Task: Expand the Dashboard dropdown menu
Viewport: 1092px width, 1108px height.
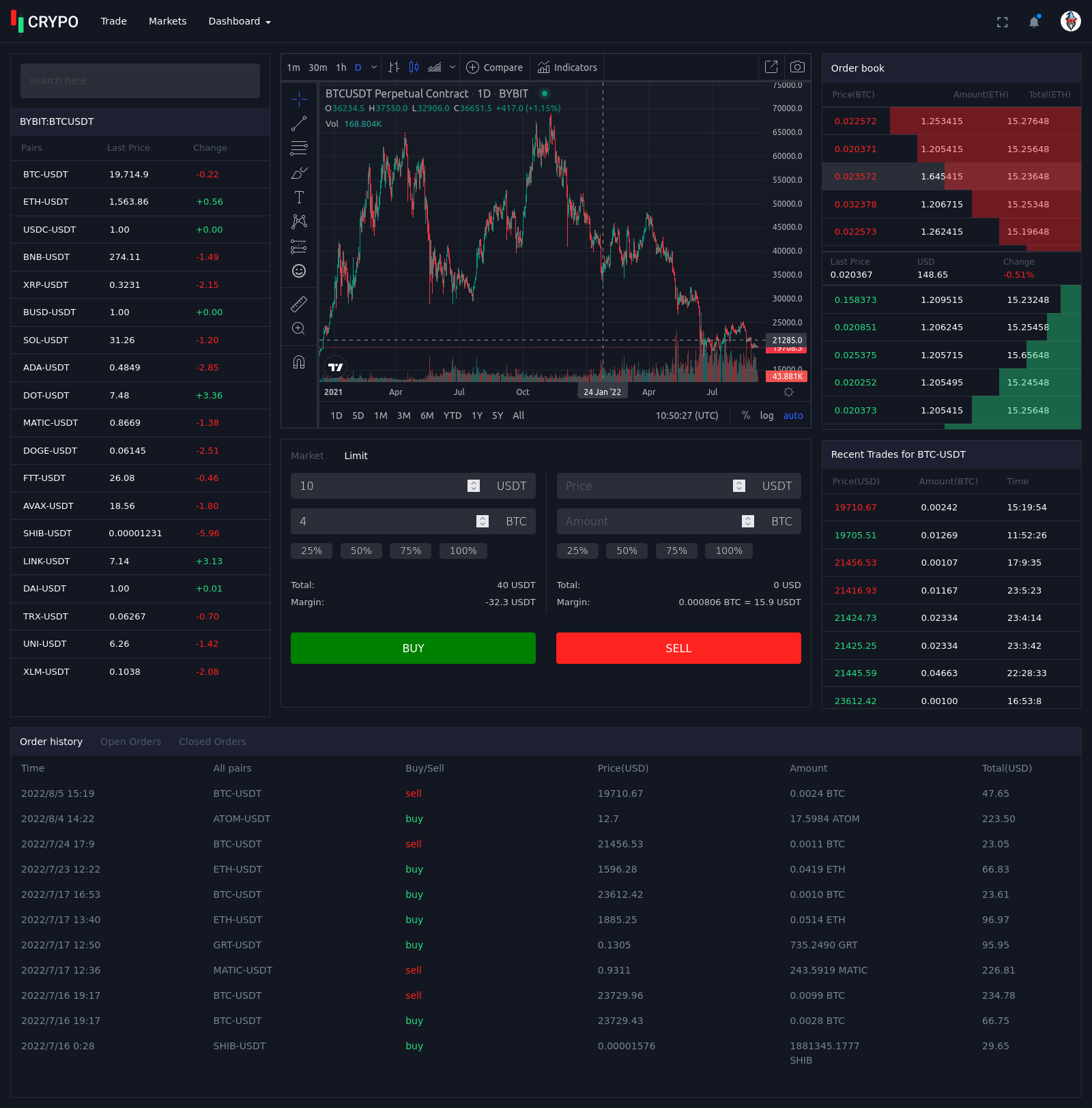Action: (x=240, y=22)
